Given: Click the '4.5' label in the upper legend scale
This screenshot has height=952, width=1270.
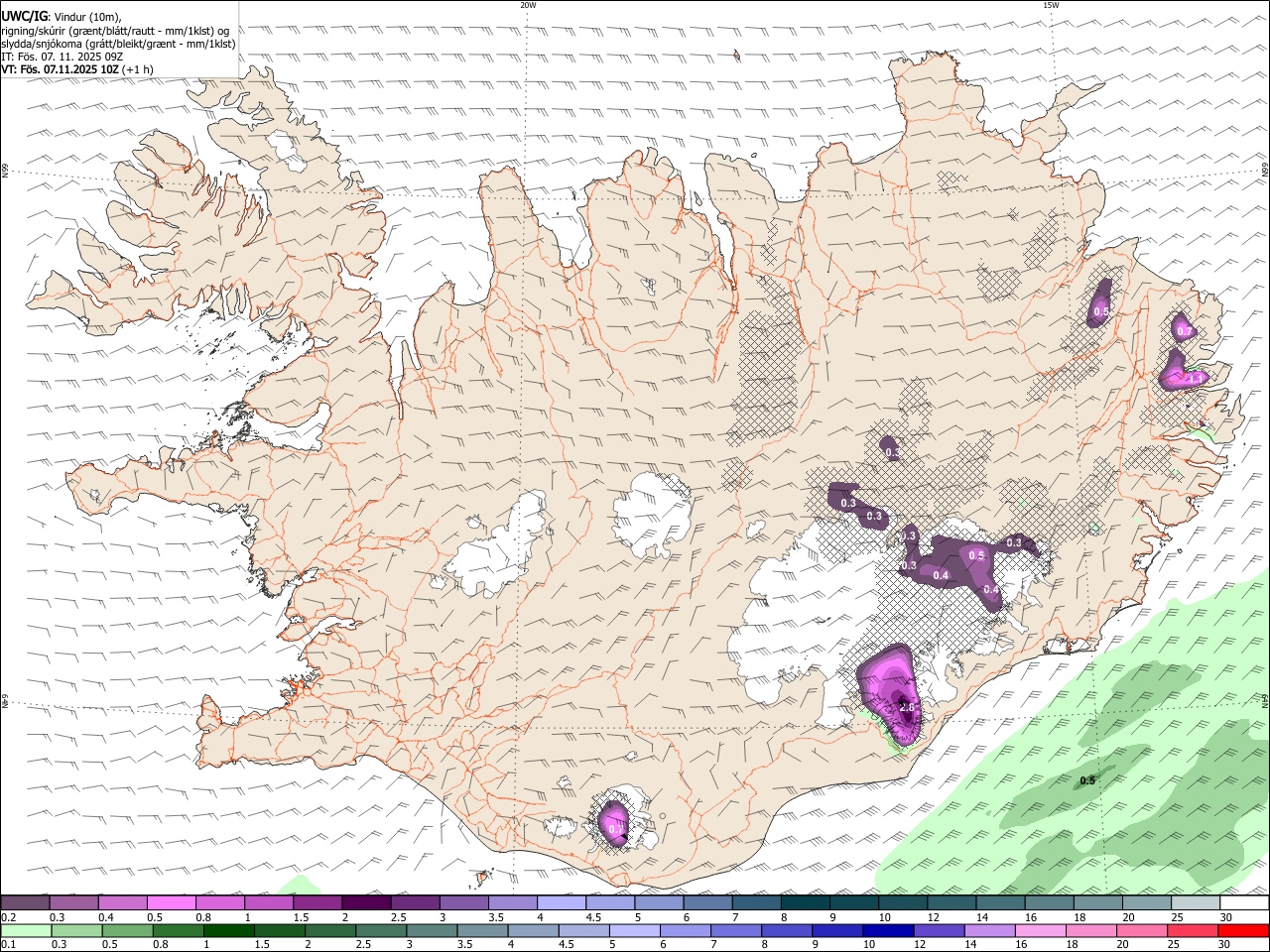Looking at the screenshot, I should 594,917.
